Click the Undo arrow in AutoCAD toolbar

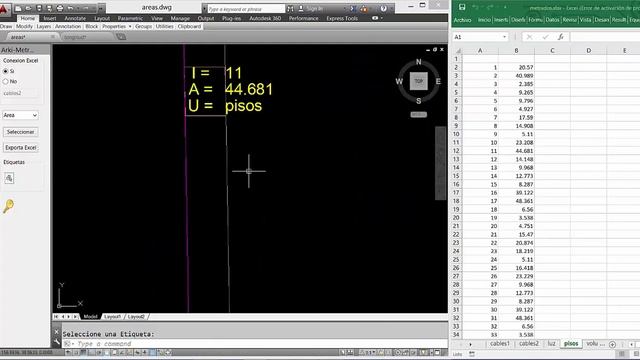[x=70, y=8]
